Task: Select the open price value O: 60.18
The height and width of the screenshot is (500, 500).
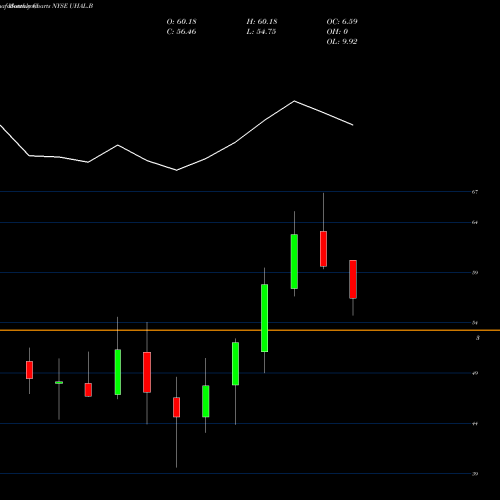Action: [181, 21]
